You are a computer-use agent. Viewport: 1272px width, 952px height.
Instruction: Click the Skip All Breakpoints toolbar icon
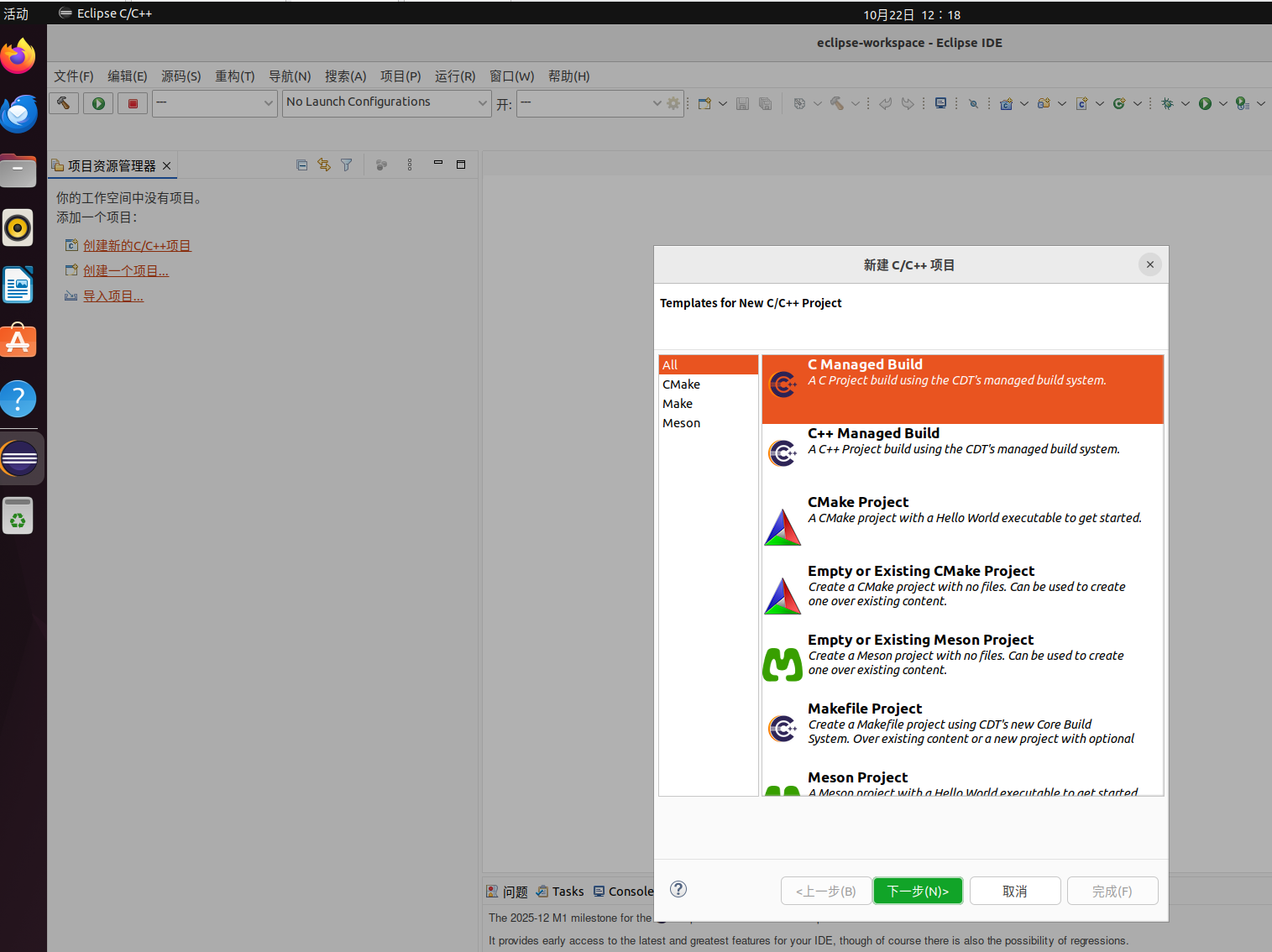pyautogui.click(x=973, y=103)
